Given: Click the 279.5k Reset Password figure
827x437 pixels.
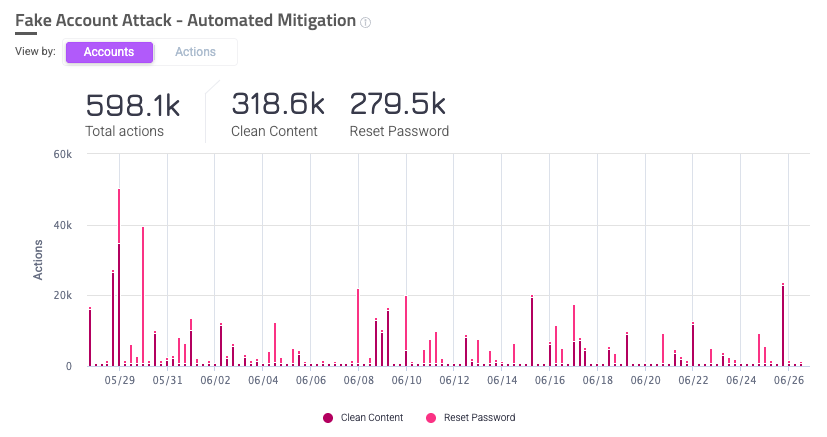Looking at the screenshot, I should click(x=398, y=105).
